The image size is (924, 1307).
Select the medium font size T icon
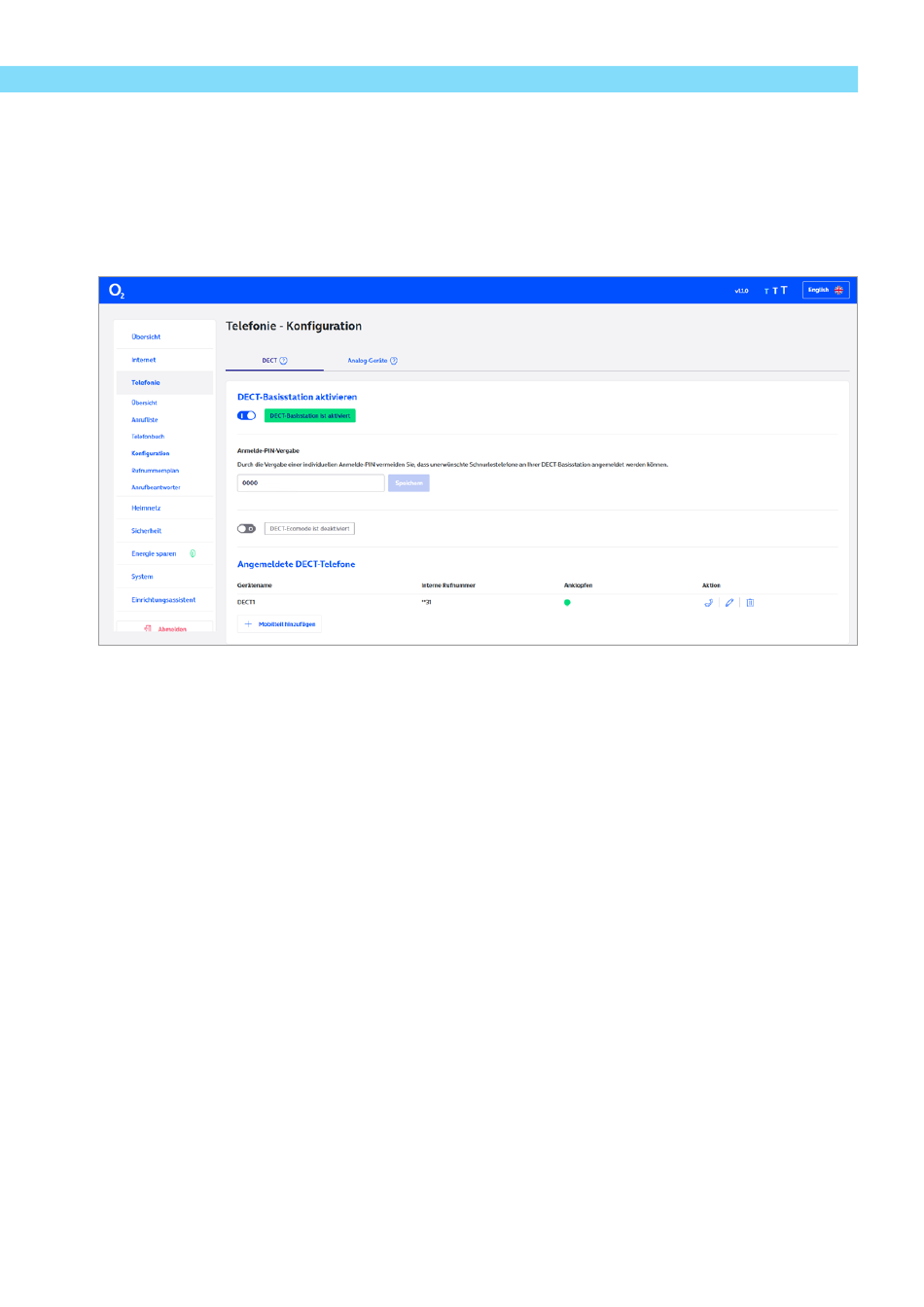[775, 291]
